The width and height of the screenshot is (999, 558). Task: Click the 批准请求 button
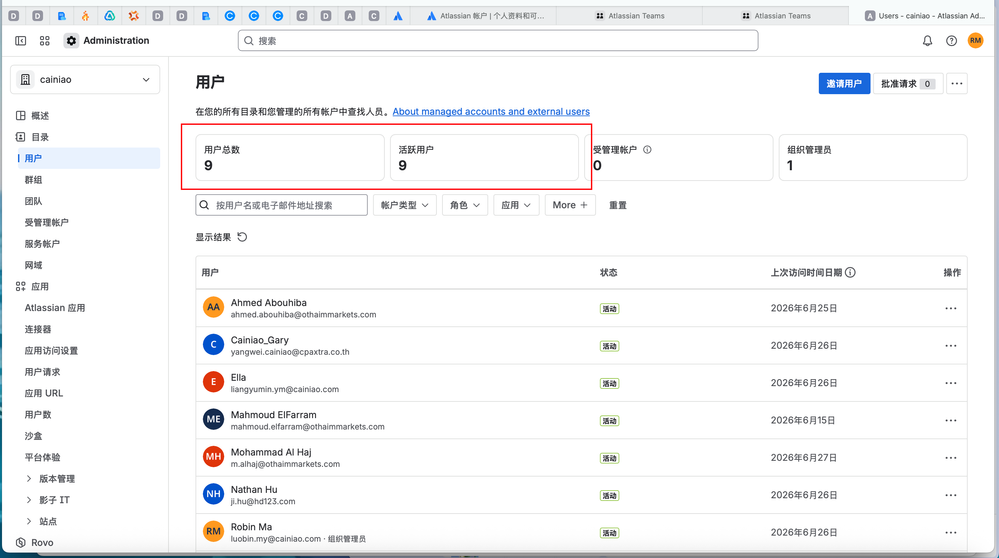[x=907, y=83]
